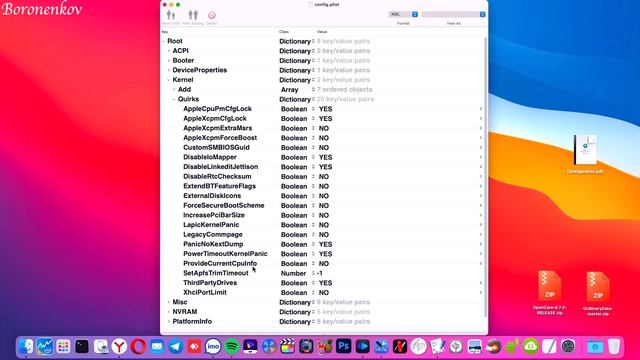Select the LegacyCommpage key
Viewport: 640px width, 360px height.
click(x=213, y=235)
